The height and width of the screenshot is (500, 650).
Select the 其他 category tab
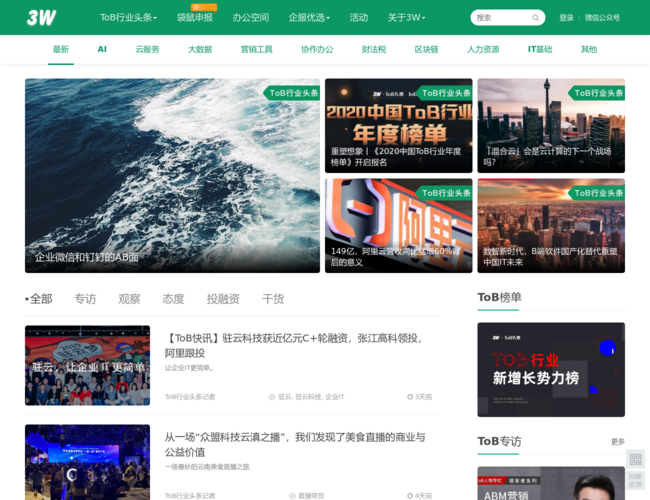pos(589,49)
